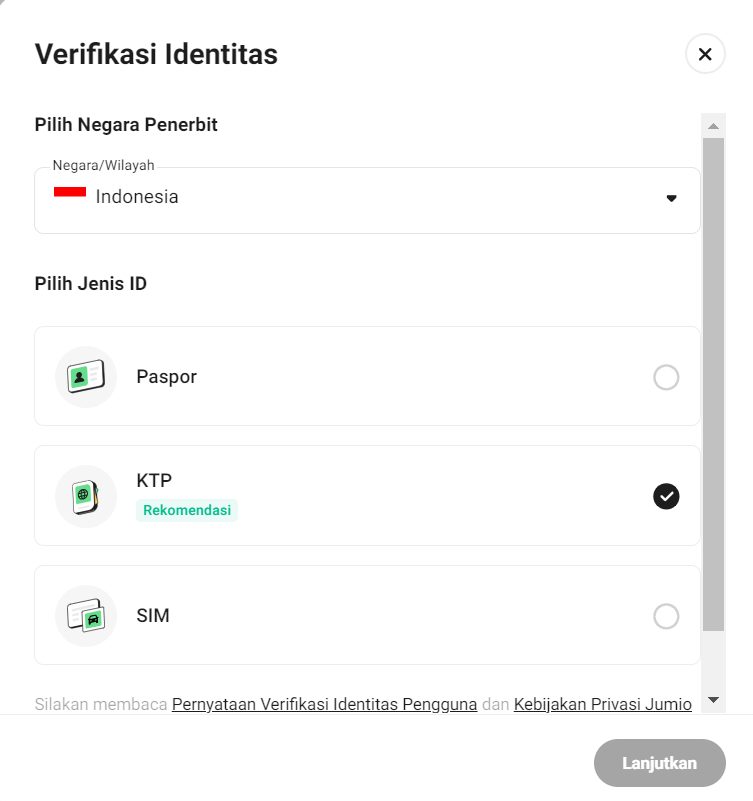Click the KTP document icon

(86, 496)
